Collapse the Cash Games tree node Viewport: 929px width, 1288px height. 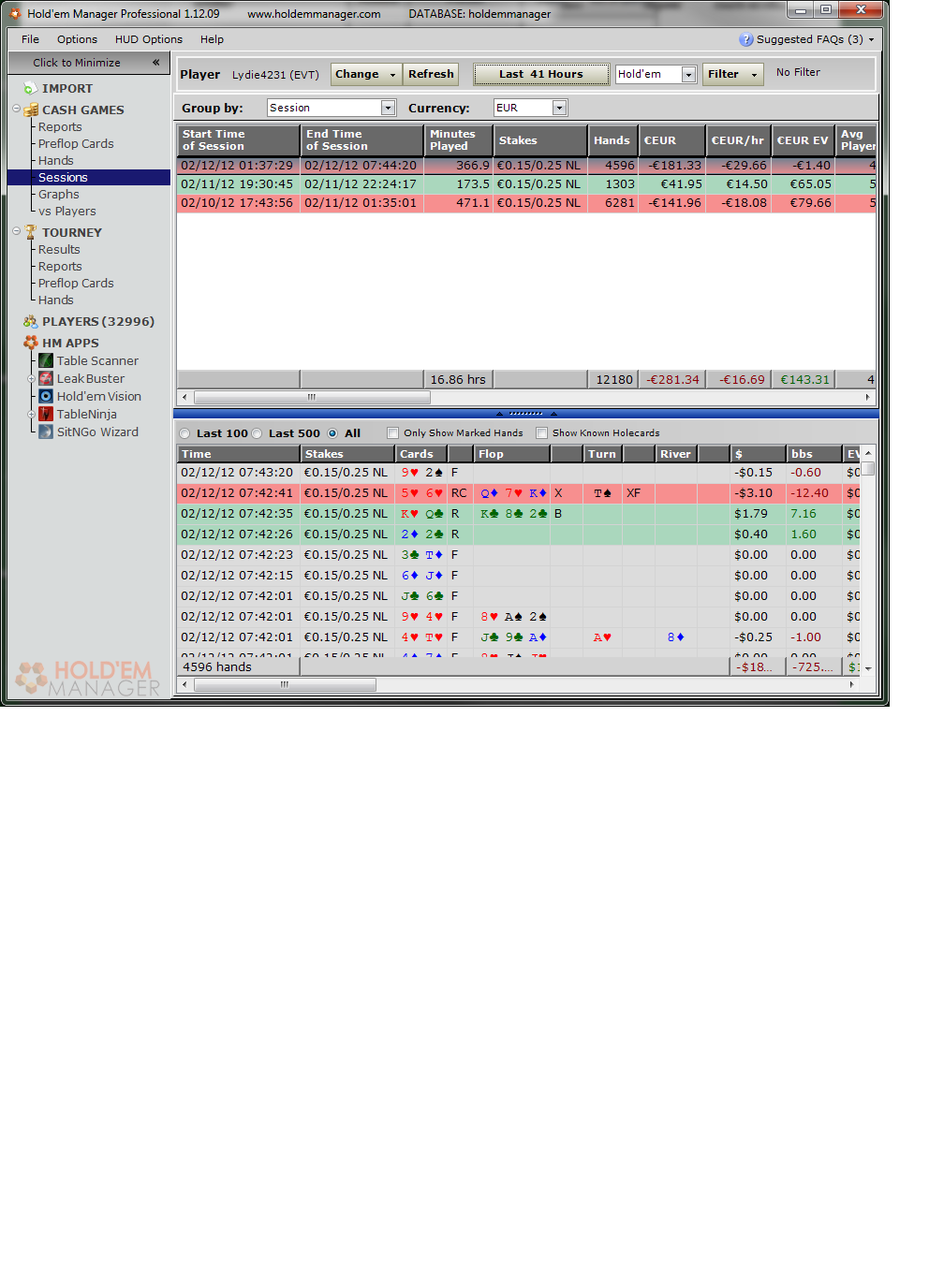pos(16,109)
